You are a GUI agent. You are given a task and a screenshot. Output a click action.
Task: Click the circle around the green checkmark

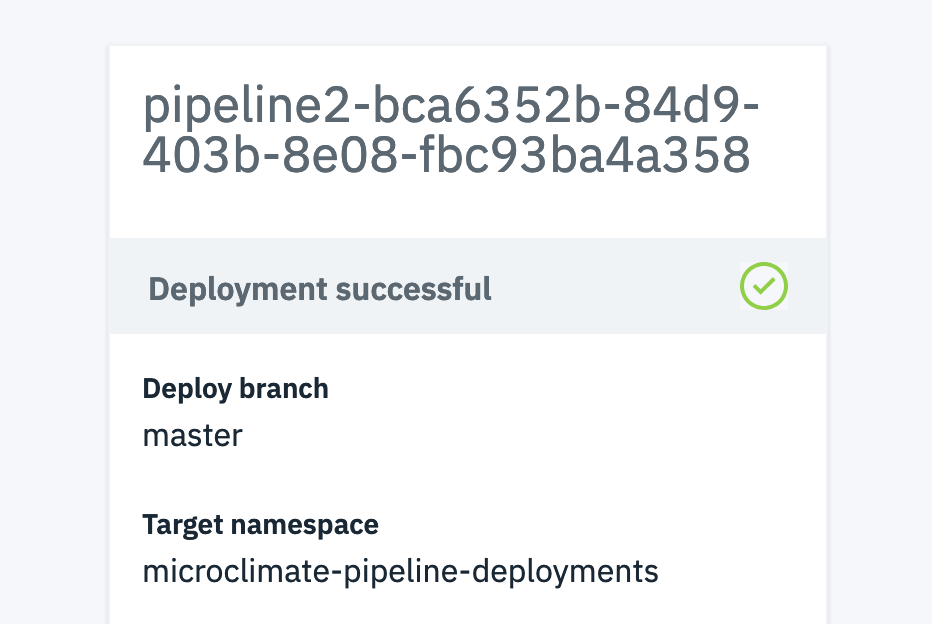click(x=764, y=265)
